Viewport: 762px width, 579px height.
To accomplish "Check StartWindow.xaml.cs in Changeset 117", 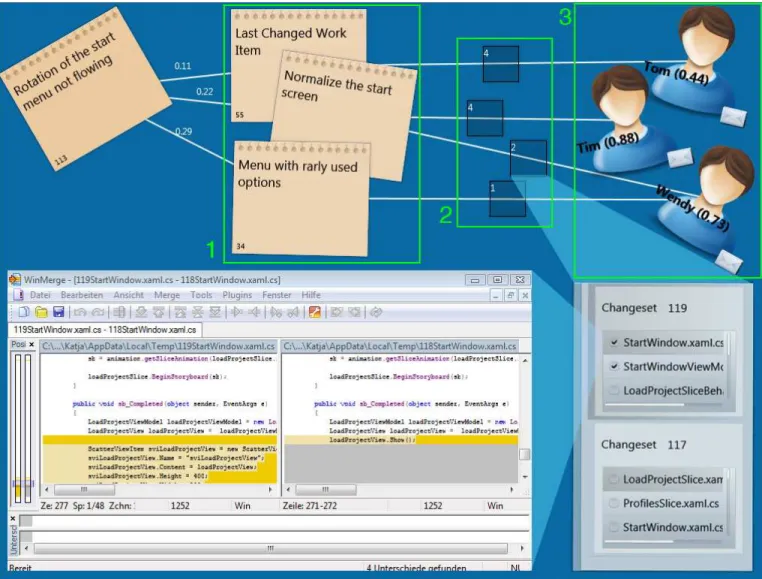I will pyautogui.click(x=614, y=527).
